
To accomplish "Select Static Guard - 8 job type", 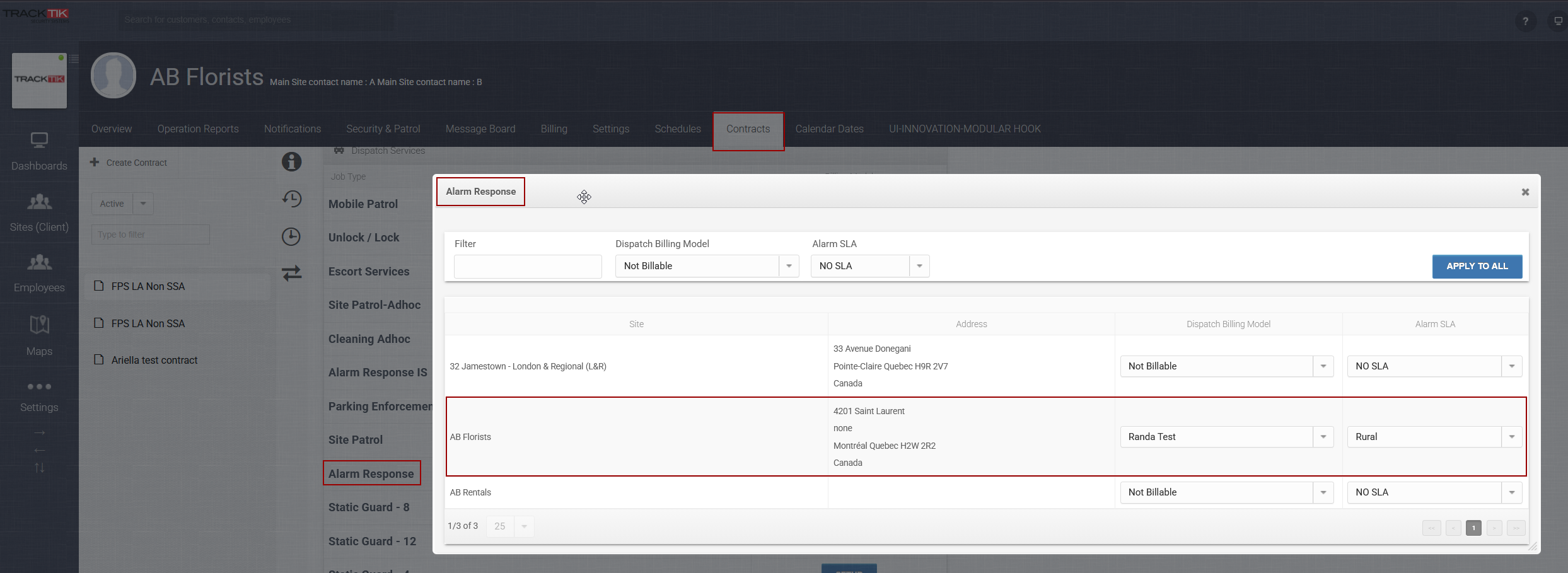I will 369,507.
